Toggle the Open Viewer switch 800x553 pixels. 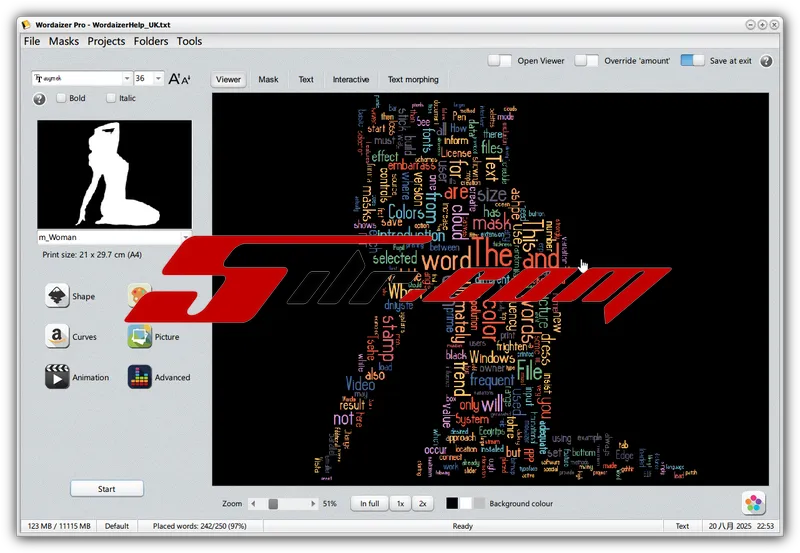pyautogui.click(x=499, y=61)
